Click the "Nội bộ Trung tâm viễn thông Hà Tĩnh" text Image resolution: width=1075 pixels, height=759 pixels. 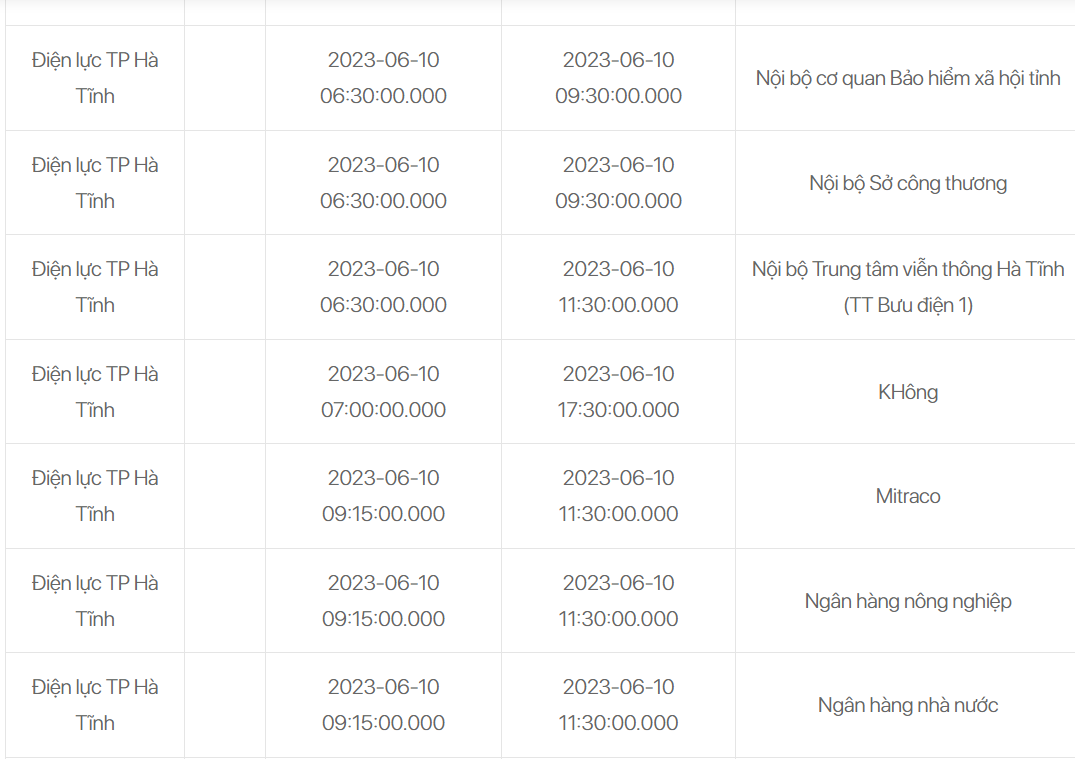[907, 269]
